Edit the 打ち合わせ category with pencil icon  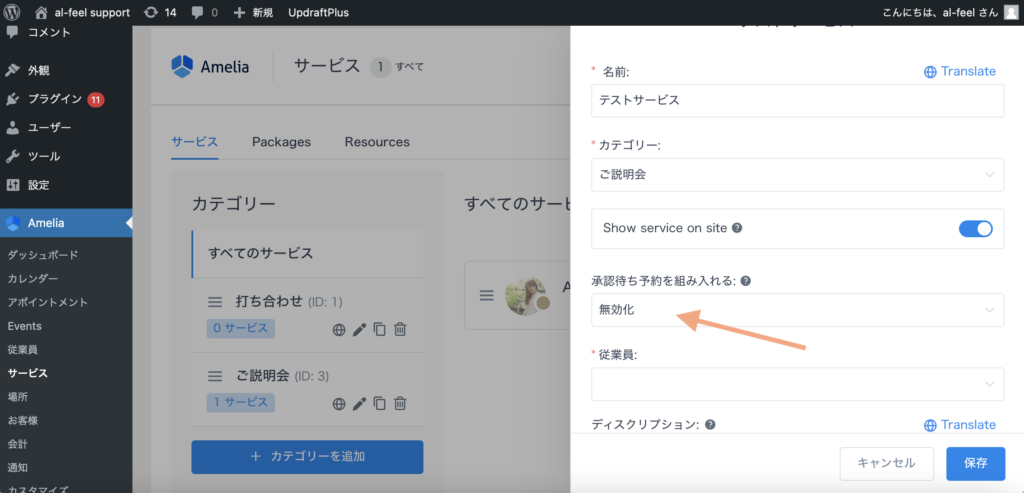(x=359, y=328)
